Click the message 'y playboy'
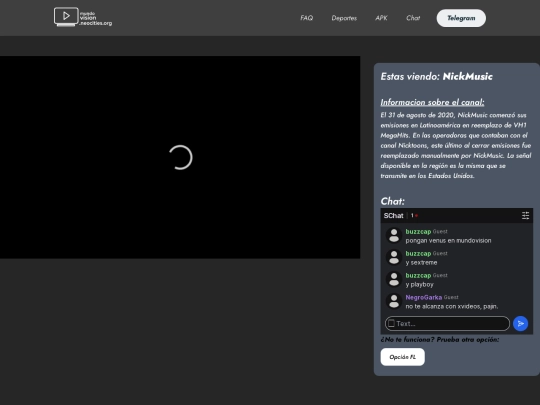The image size is (540, 405). [x=419, y=284]
